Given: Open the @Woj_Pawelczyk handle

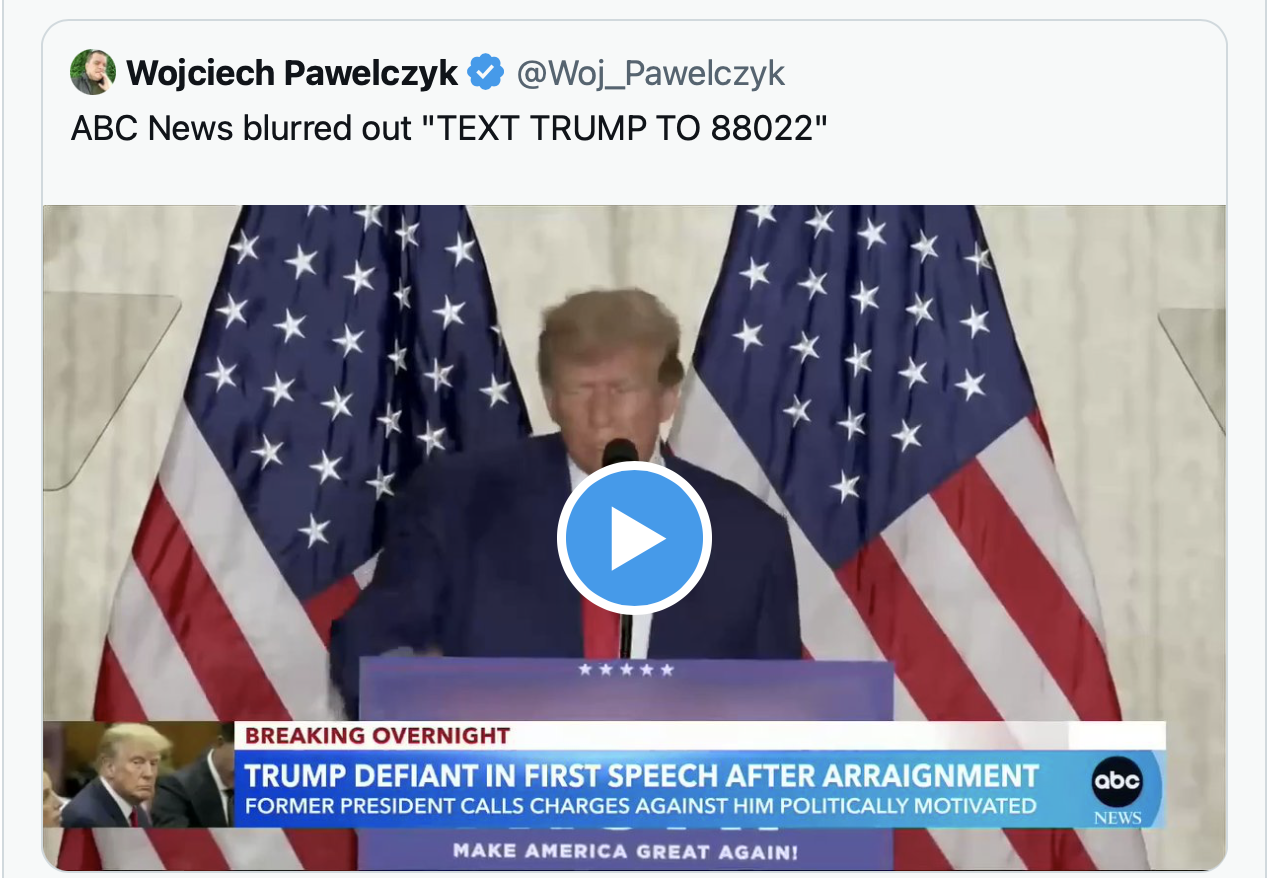Looking at the screenshot, I should pos(651,73).
